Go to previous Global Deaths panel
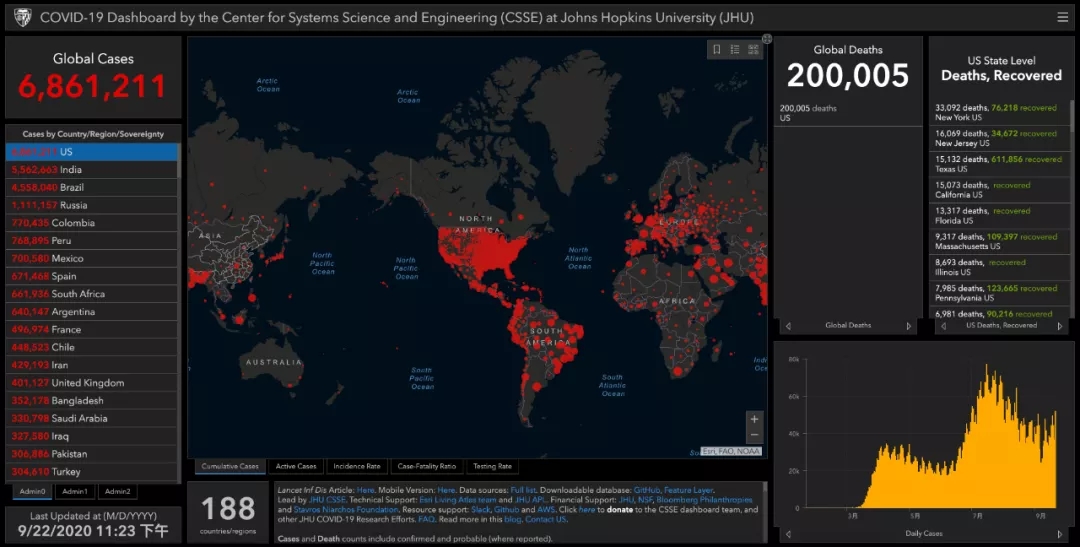This screenshot has width=1080, height=547. coord(788,326)
